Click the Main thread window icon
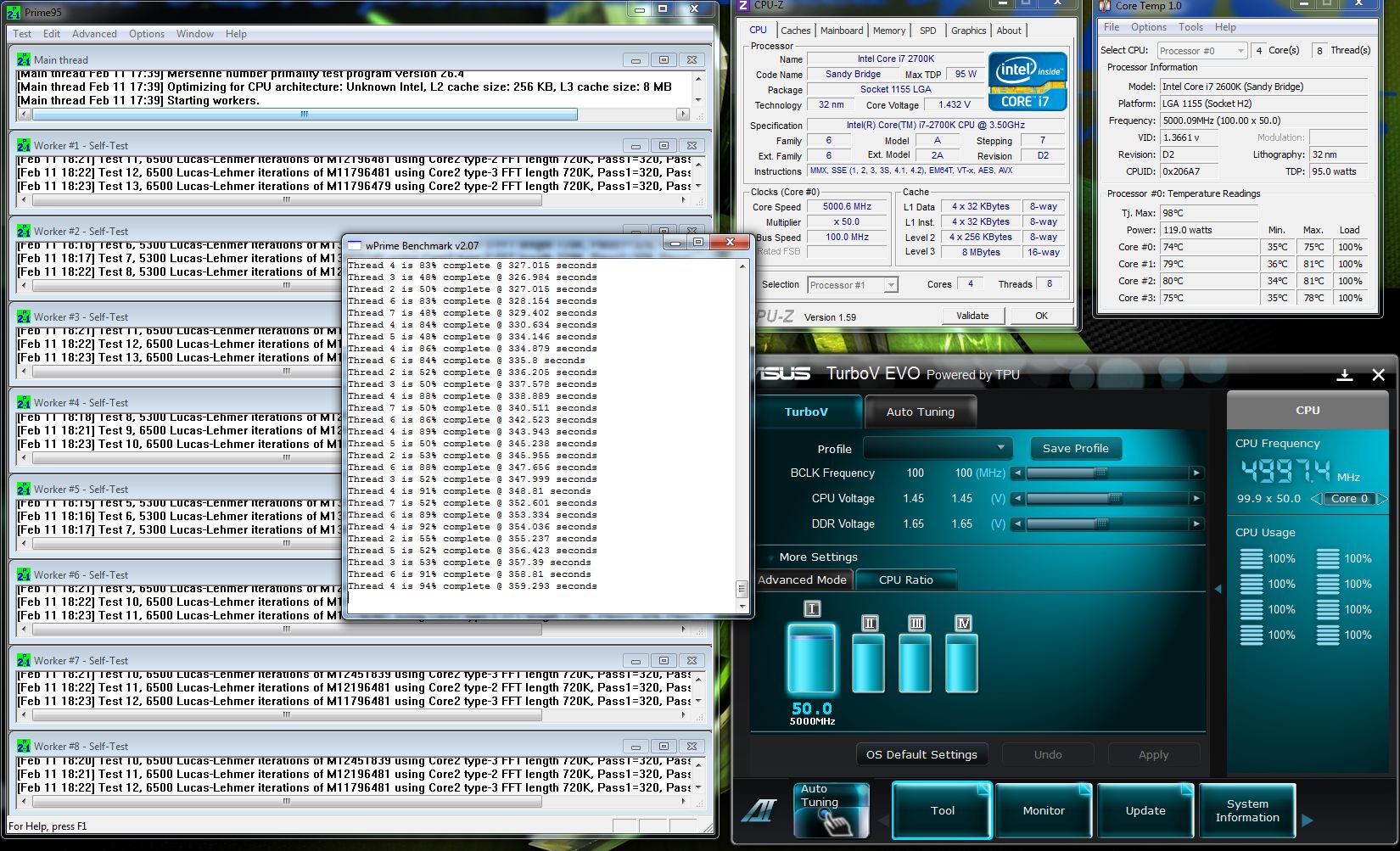This screenshot has height=851, width=1400. tap(24, 59)
